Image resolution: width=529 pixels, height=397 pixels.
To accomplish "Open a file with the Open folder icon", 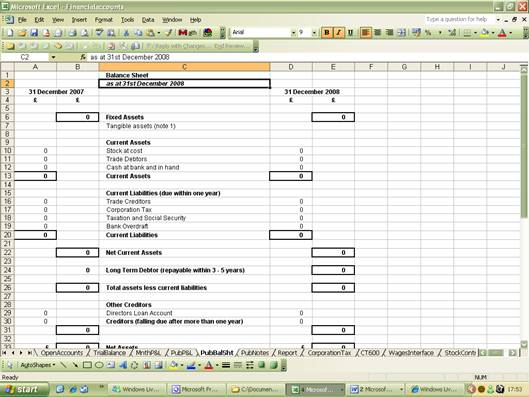I will 22,33.
